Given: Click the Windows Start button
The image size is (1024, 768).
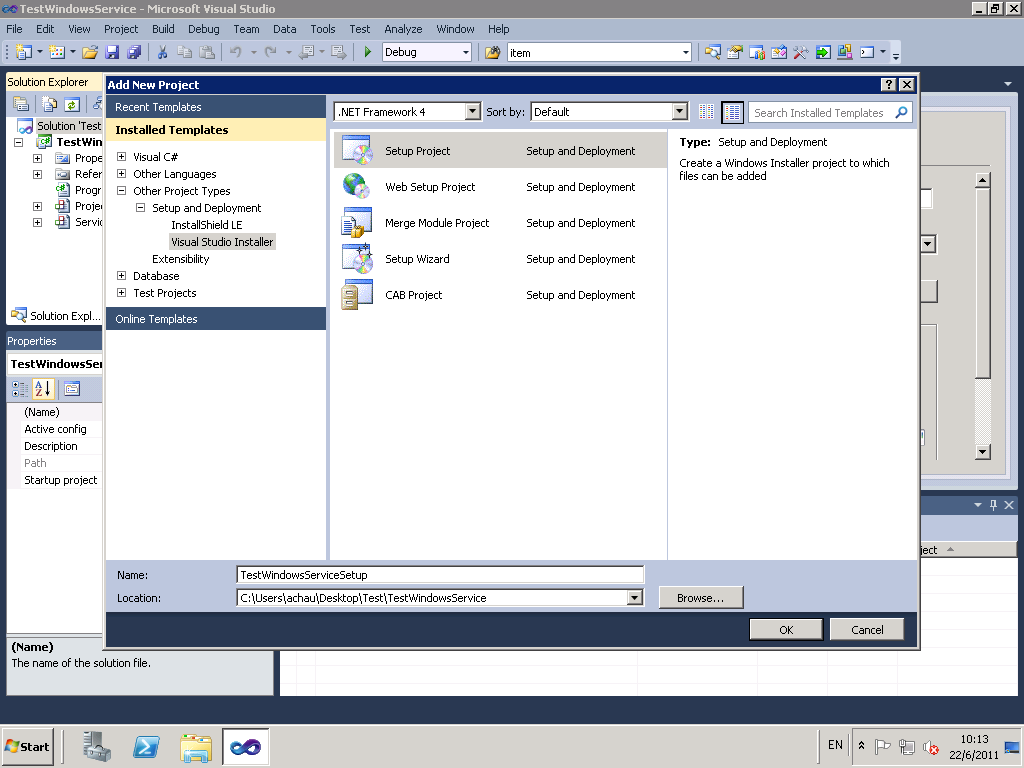Looking at the screenshot, I should [x=27, y=746].
